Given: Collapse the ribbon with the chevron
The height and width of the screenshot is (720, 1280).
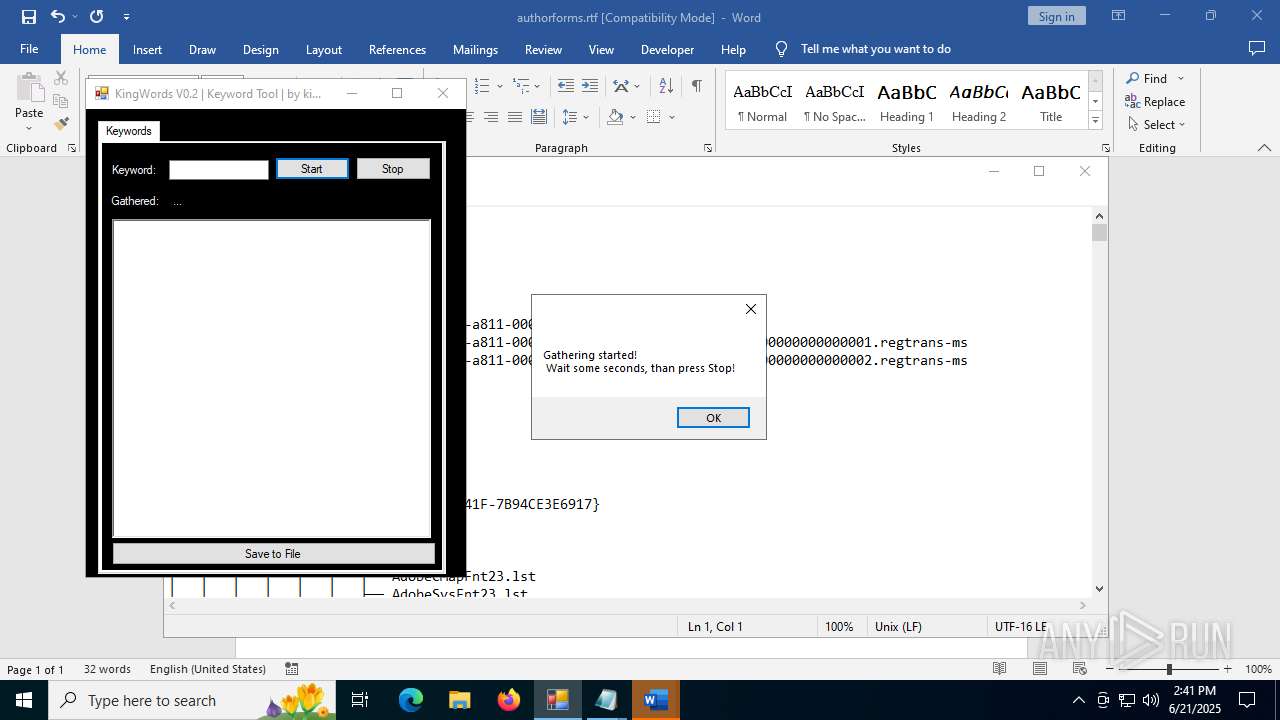Looking at the screenshot, I should click(1264, 148).
